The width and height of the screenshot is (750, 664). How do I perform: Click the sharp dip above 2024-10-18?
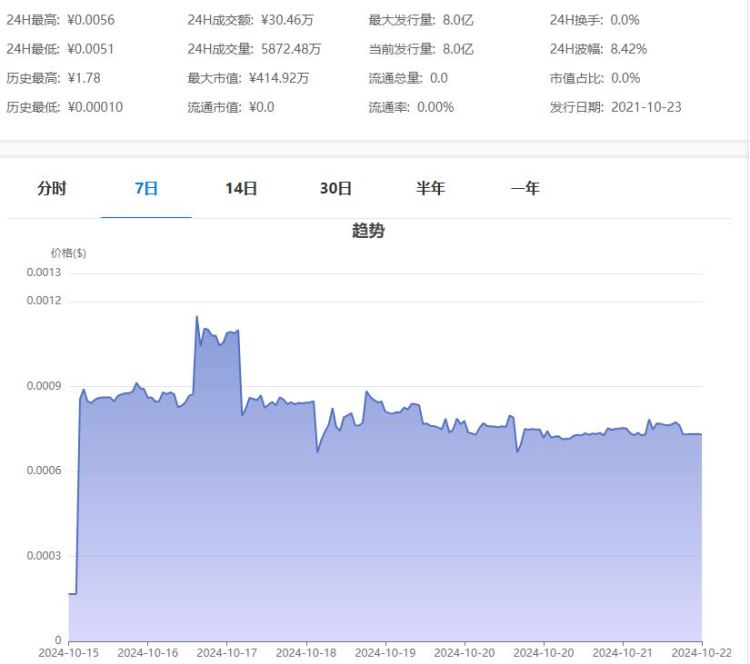pos(318,452)
